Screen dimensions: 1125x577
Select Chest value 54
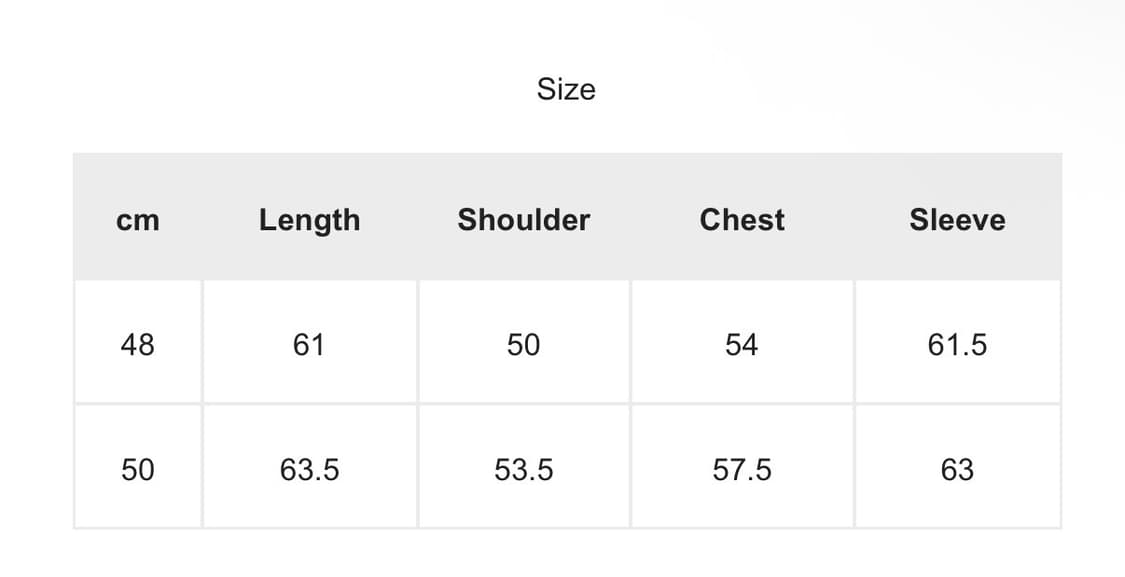point(742,345)
